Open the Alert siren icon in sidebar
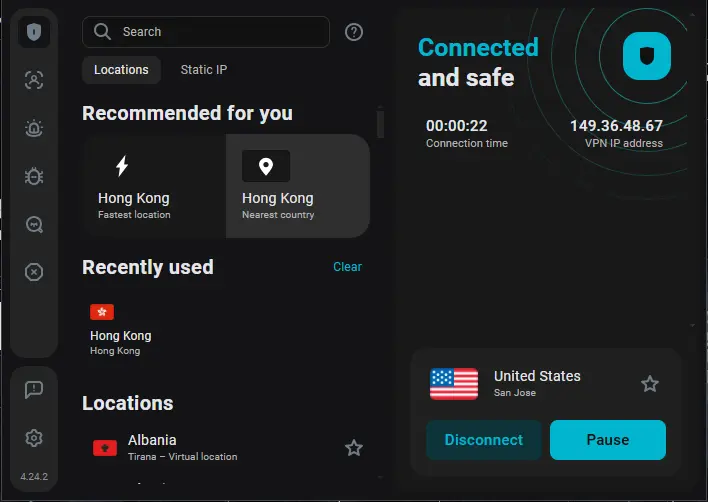708x502 pixels. pos(34,128)
